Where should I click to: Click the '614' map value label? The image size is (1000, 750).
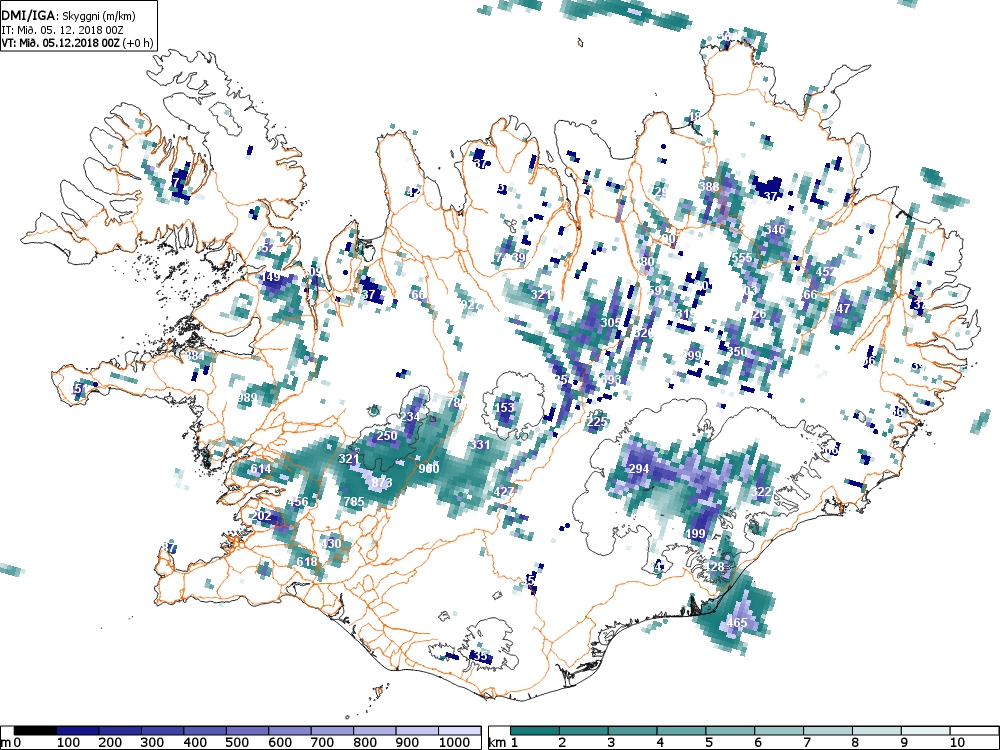click(x=260, y=469)
